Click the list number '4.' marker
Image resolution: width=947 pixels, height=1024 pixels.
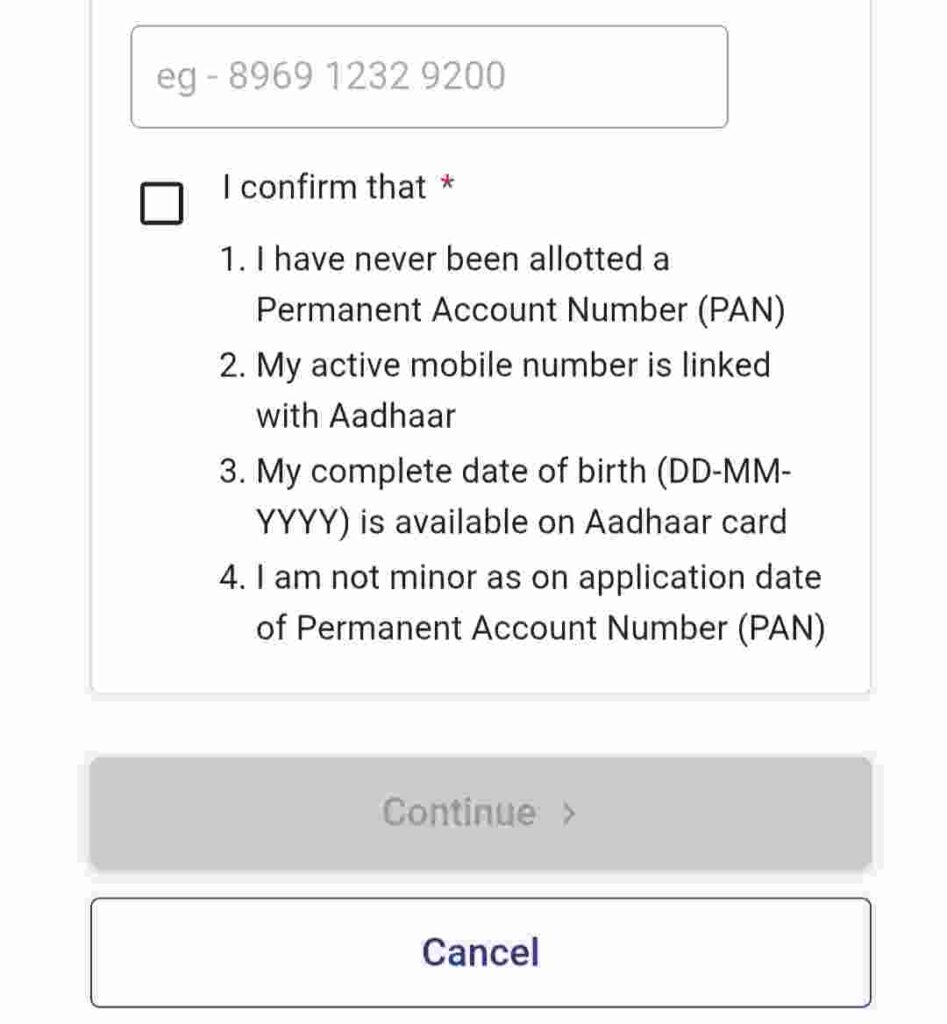coord(233,579)
